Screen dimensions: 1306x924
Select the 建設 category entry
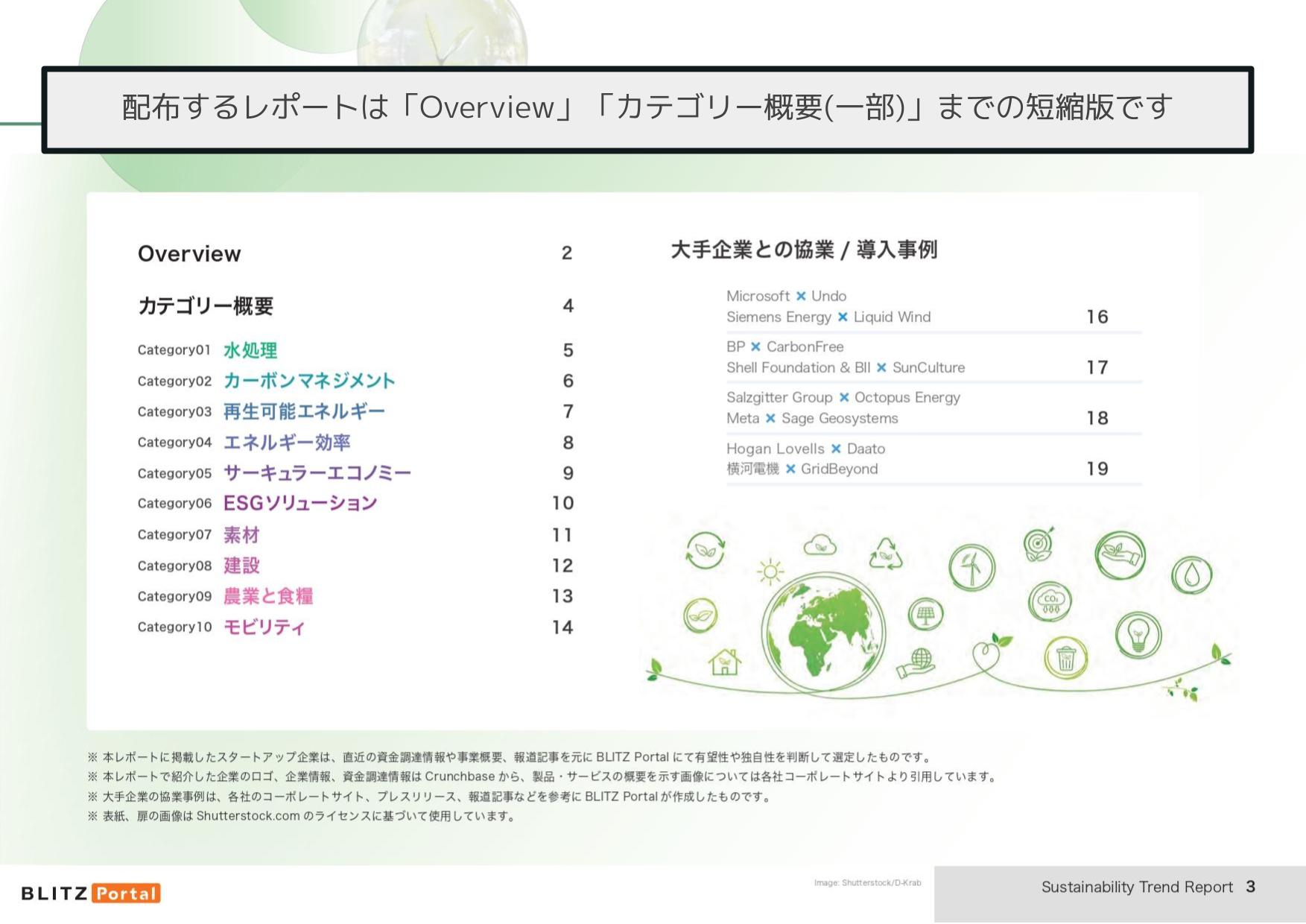pyautogui.click(x=241, y=566)
